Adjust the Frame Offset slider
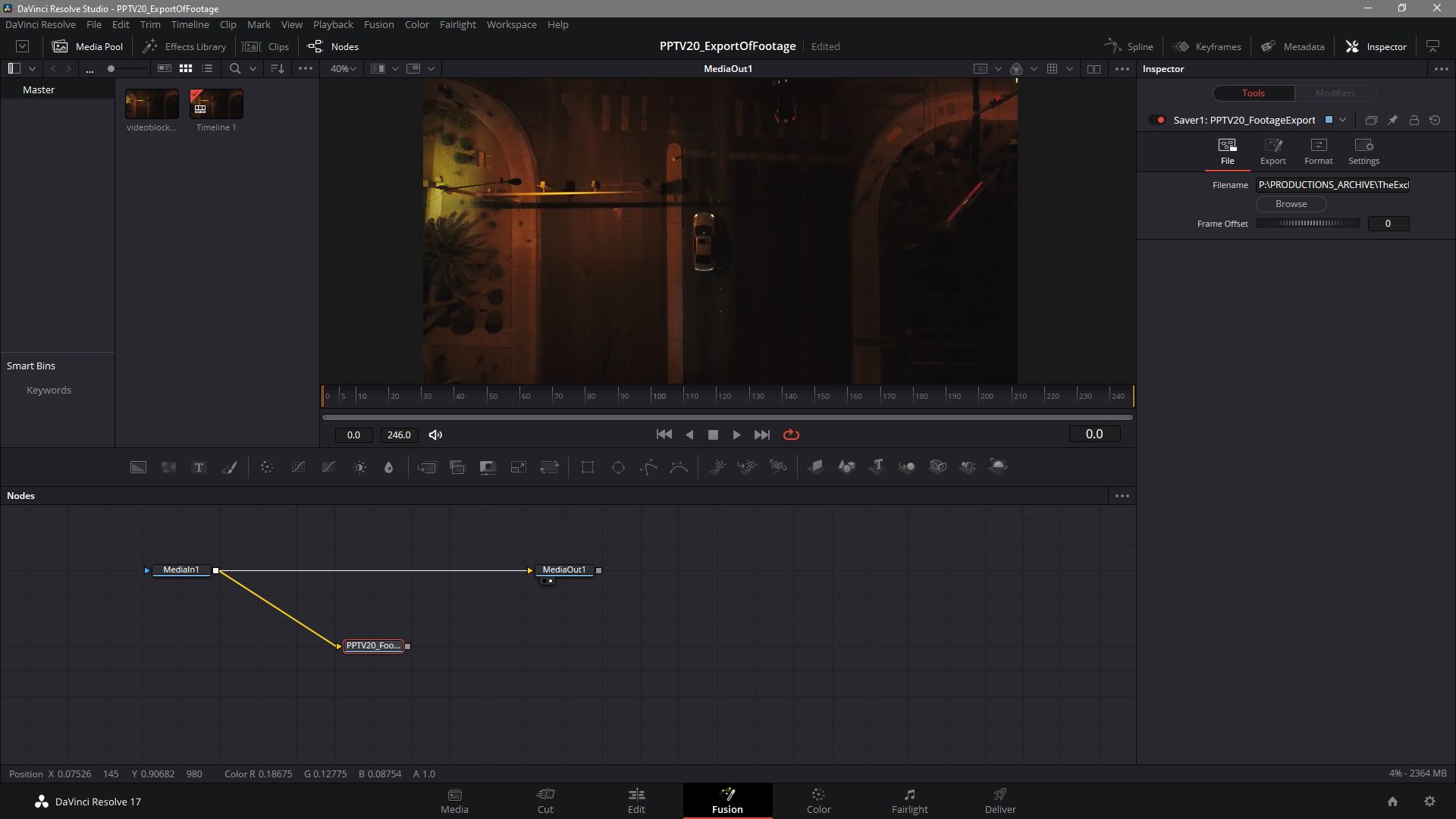The image size is (1456, 819). pos(1308,224)
